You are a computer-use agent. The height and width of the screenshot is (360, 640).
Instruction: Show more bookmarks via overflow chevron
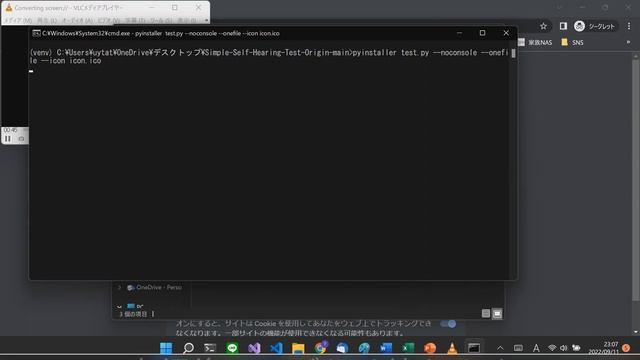coord(628,42)
